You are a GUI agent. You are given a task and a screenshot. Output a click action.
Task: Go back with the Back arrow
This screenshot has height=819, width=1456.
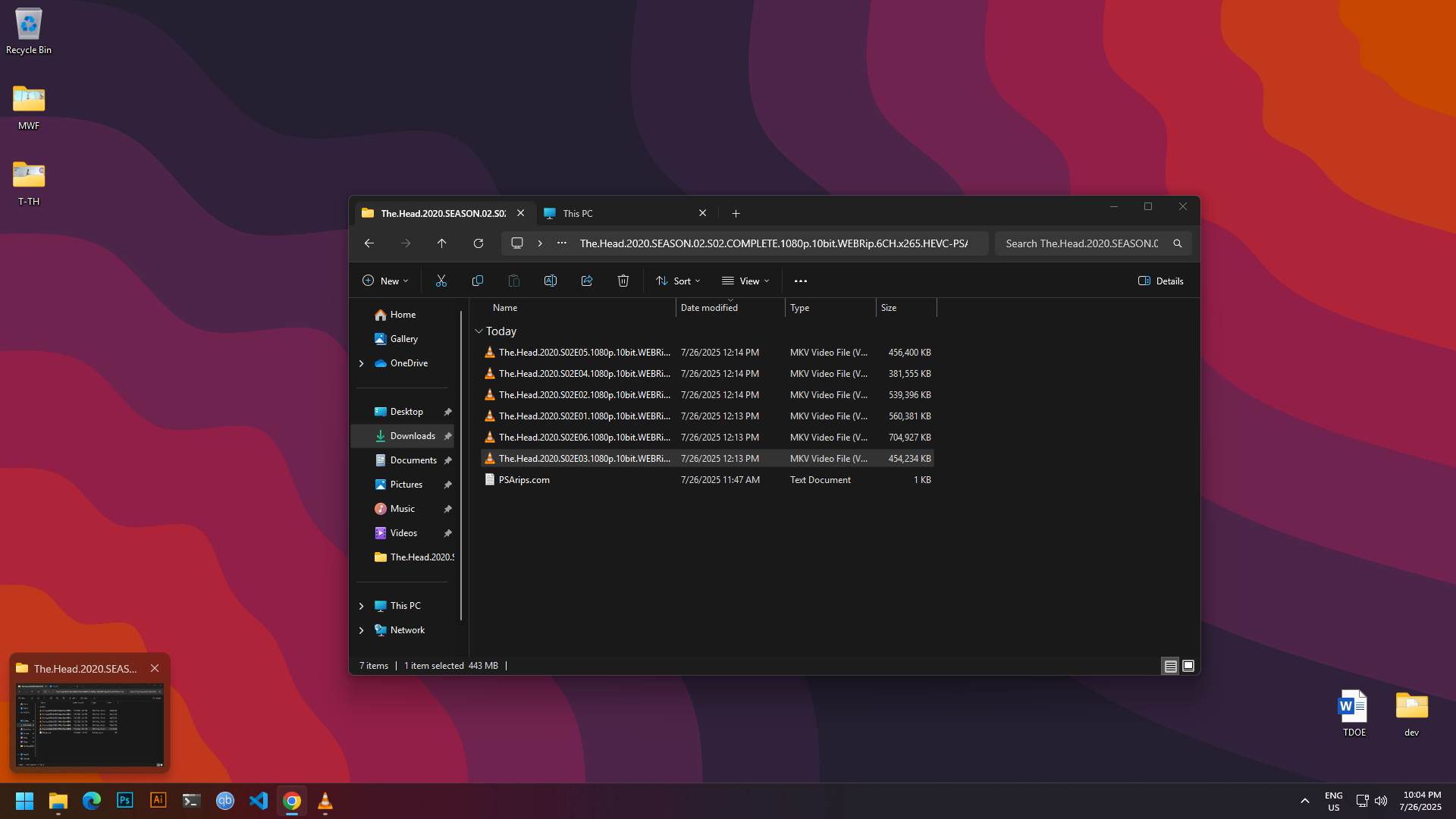[369, 243]
